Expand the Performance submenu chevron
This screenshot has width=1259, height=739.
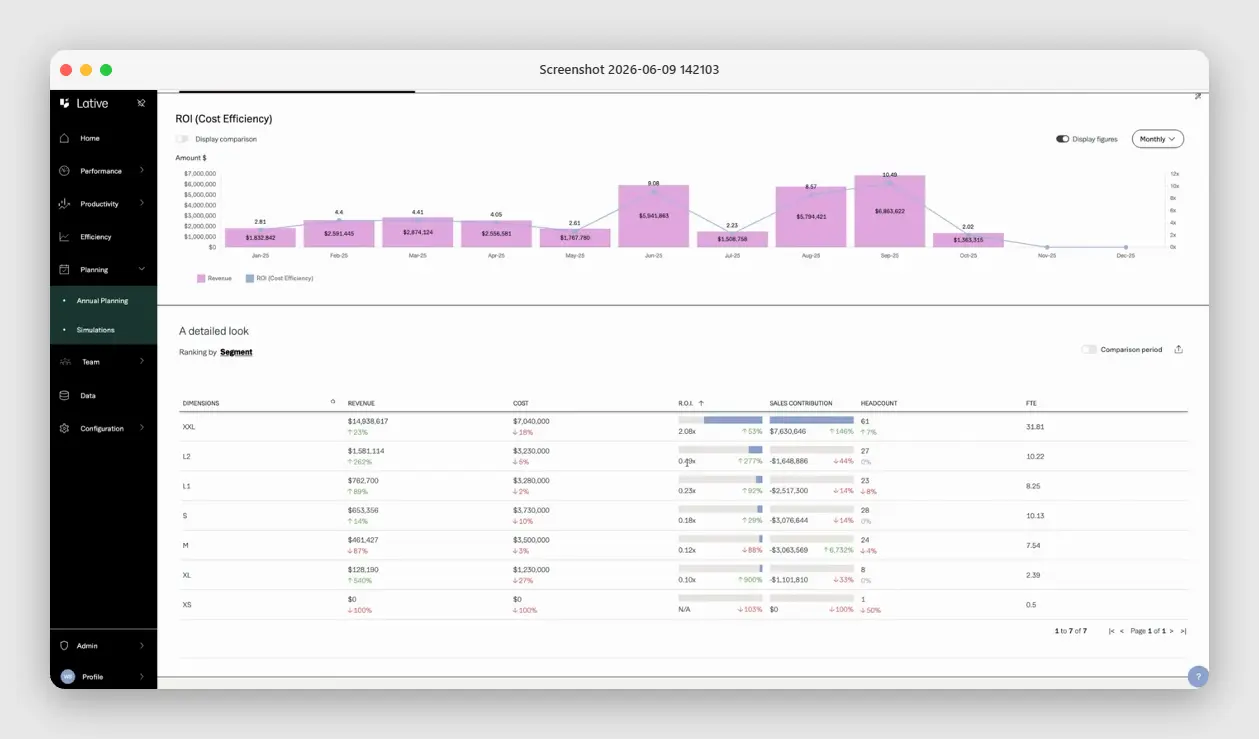(x=141, y=171)
